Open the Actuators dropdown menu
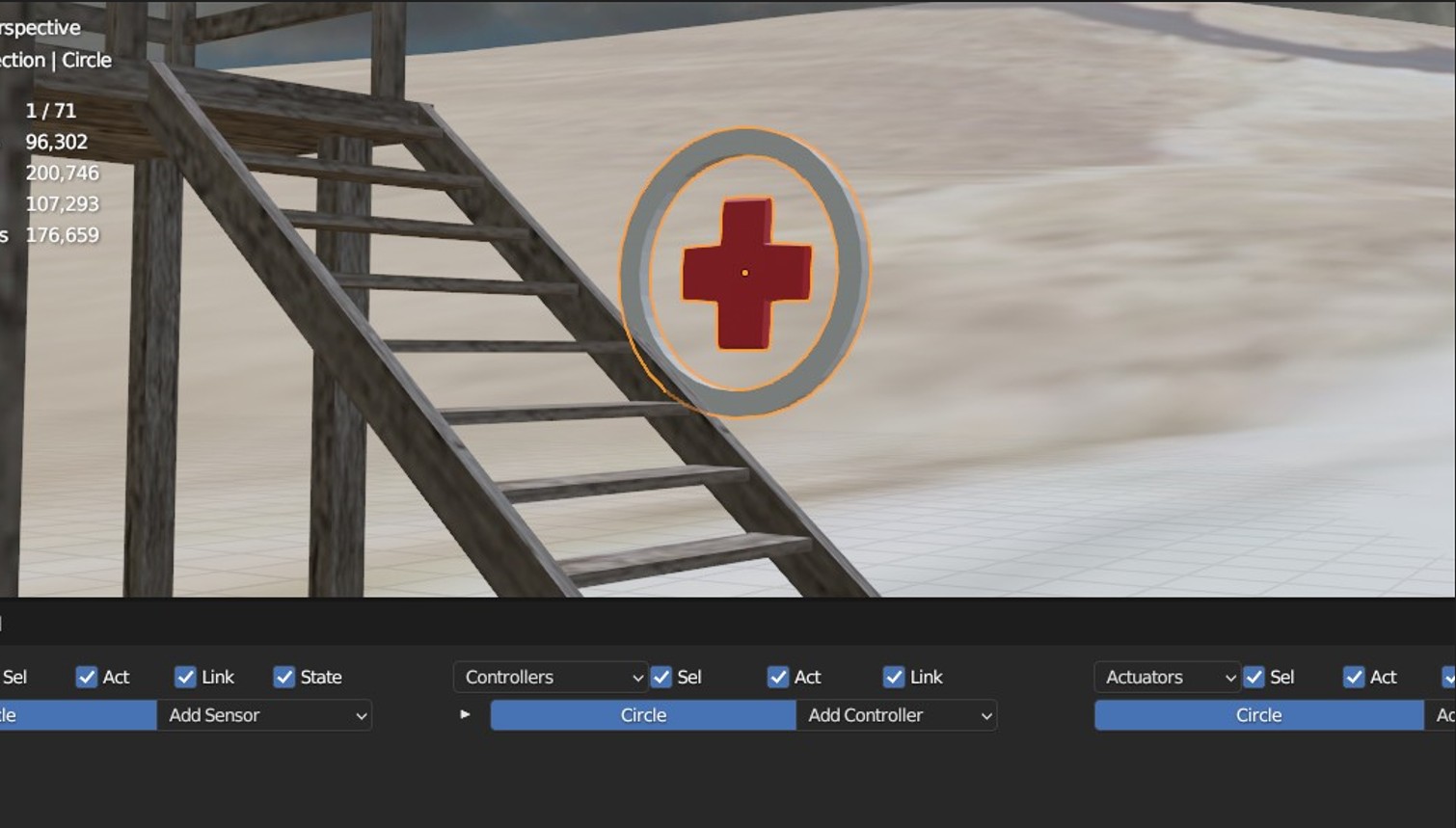 (x=1167, y=677)
